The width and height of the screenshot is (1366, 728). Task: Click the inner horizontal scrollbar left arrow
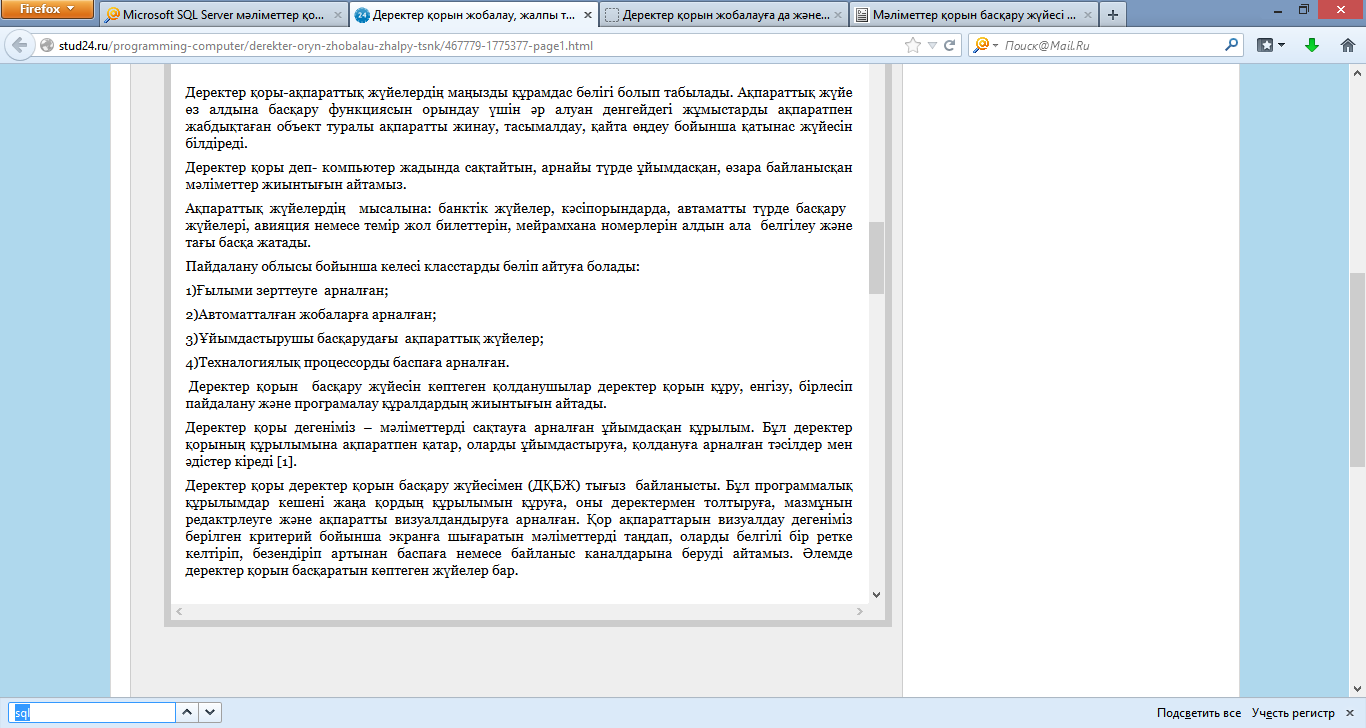coord(179,611)
